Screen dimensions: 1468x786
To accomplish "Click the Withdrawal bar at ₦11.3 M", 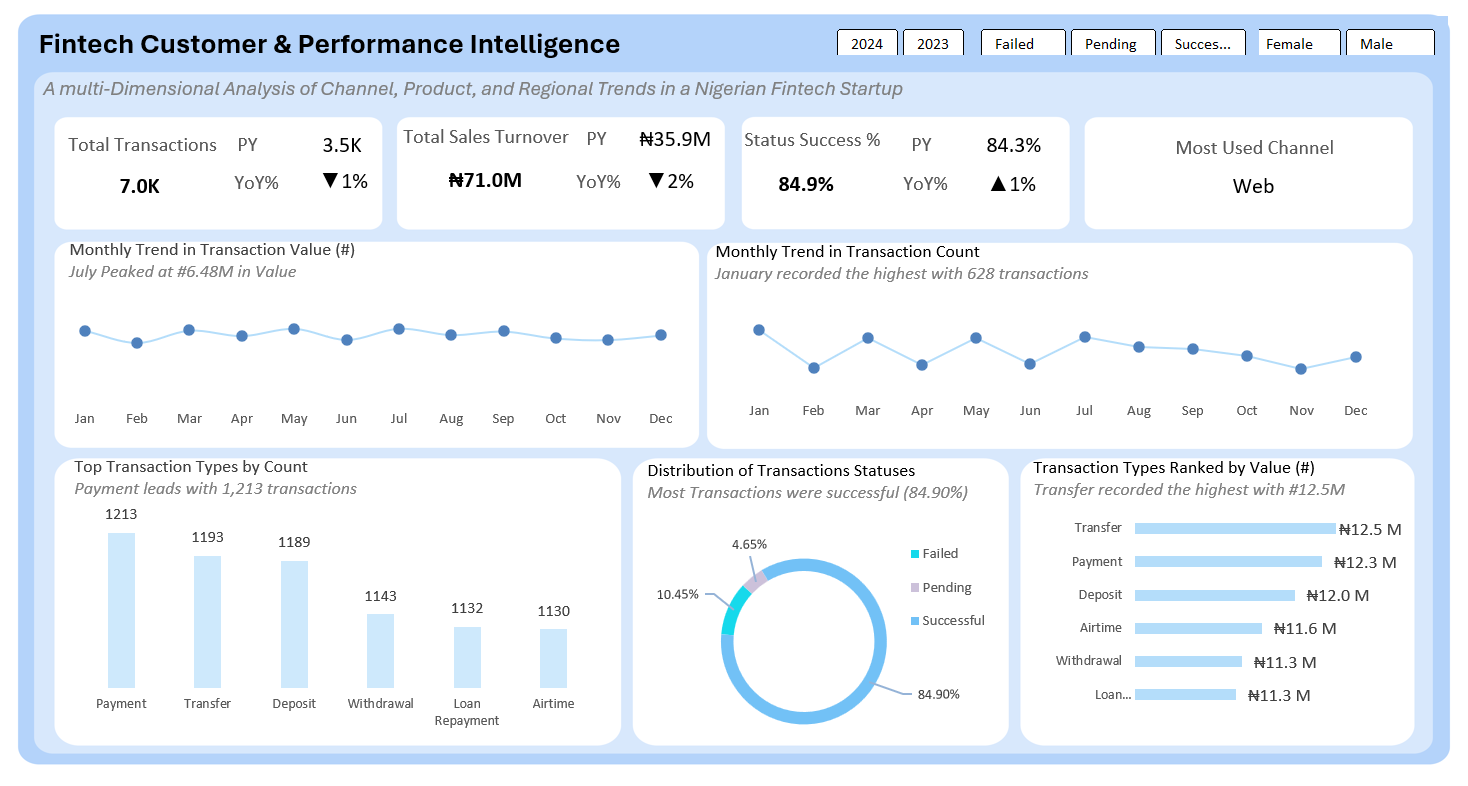I will (1188, 661).
